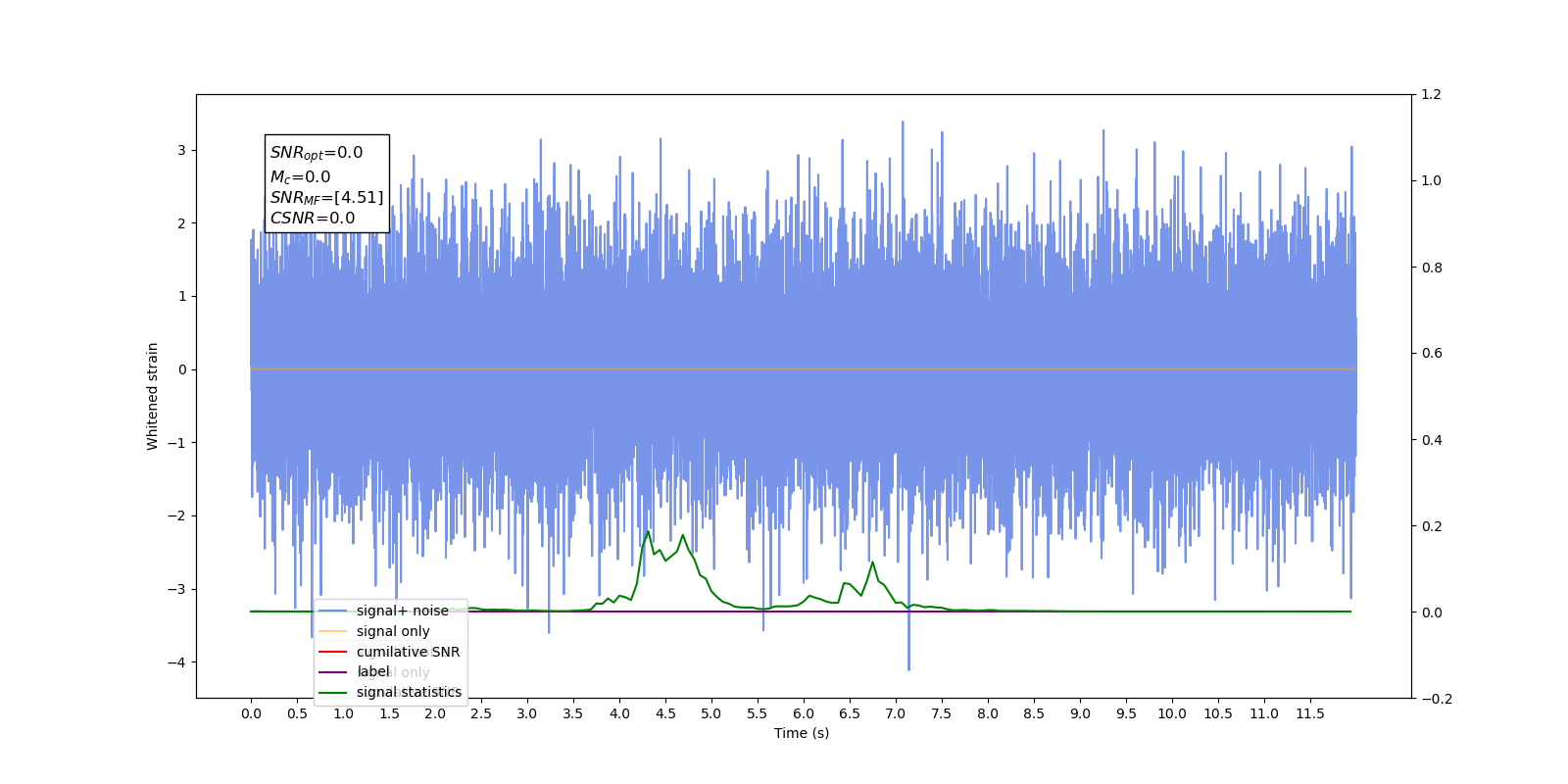1568x784 pixels.
Task: Click the SNR_opt=0.0 annotation text
Action: point(317,153)
